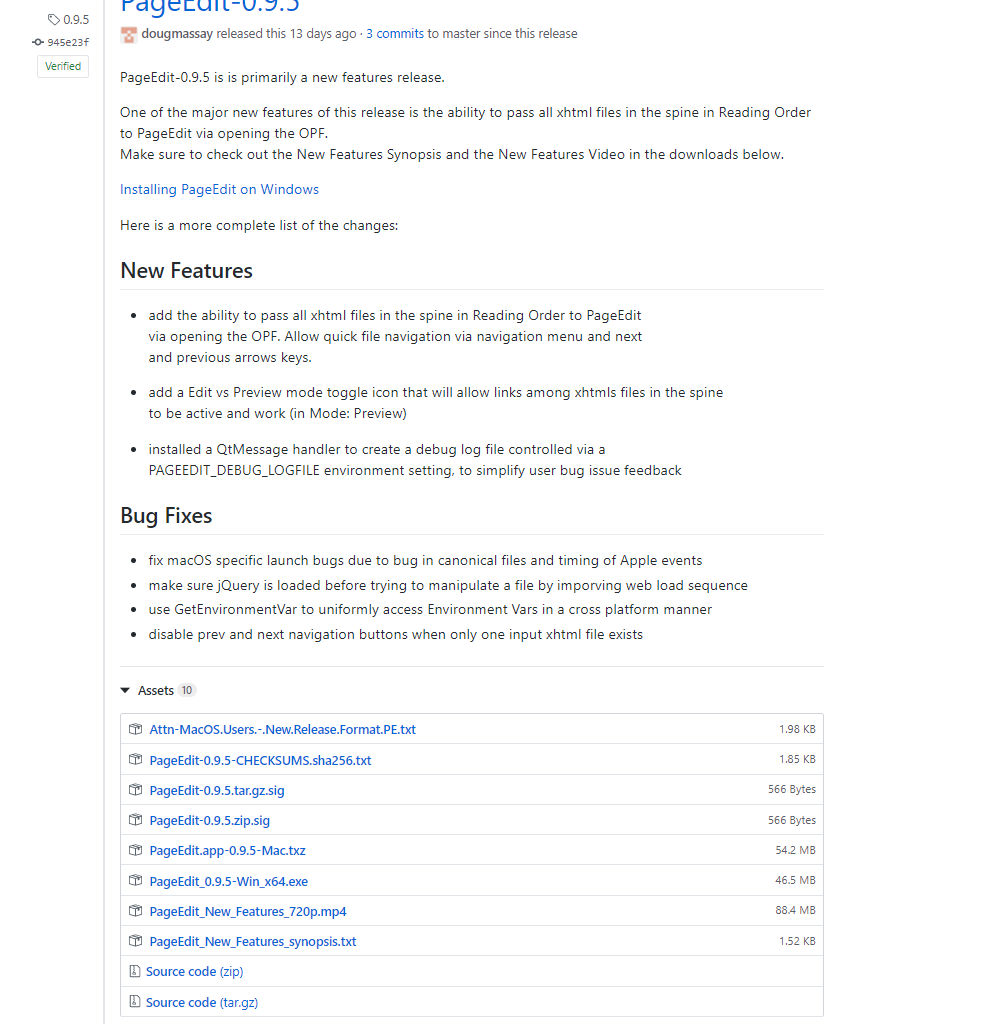The width and height of the screenshot is (1002, 1024).
Task: Download PageEdit-0.9.5-CHECKSUMS.sha256.txt file
Action: 260,760
